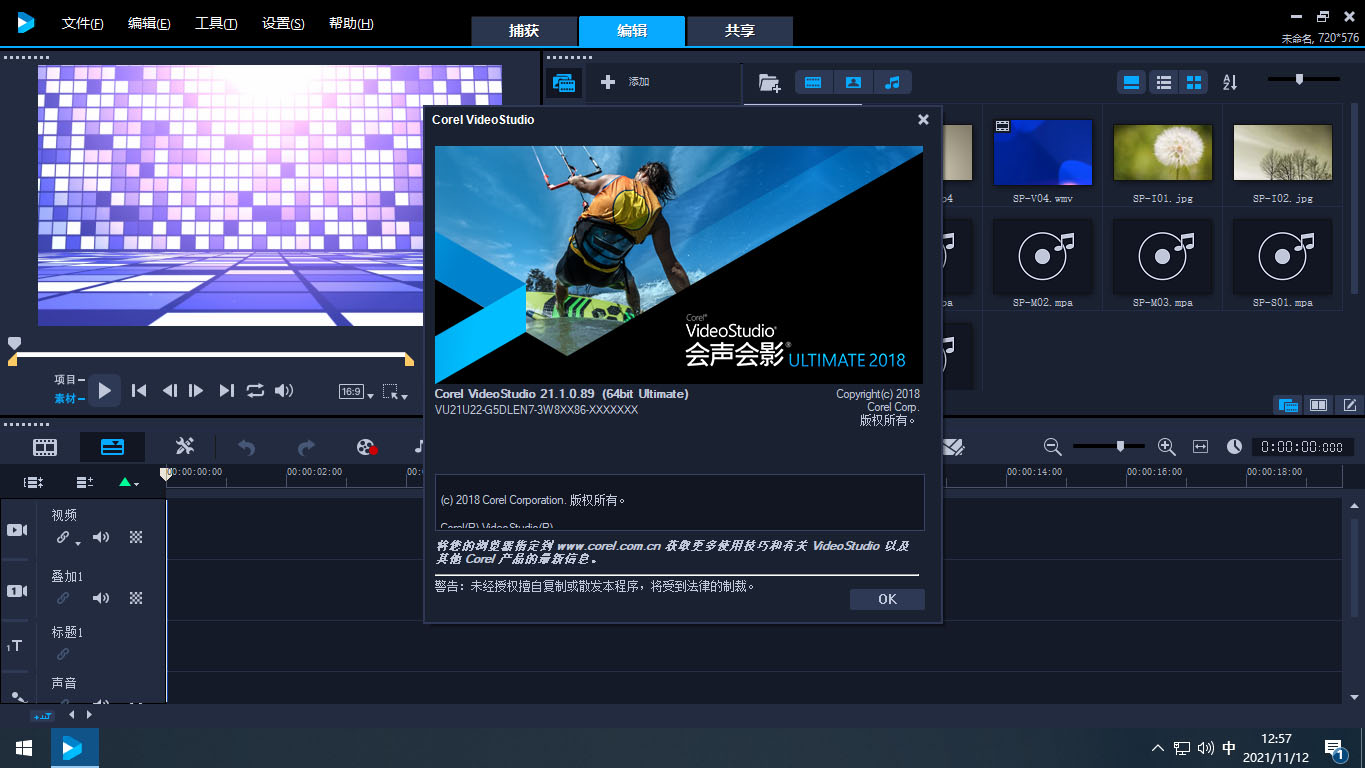Open the 16:9 aspect ratio dropdown
Viewport: 1365px width, 768px height.
[x=357, y=392]
